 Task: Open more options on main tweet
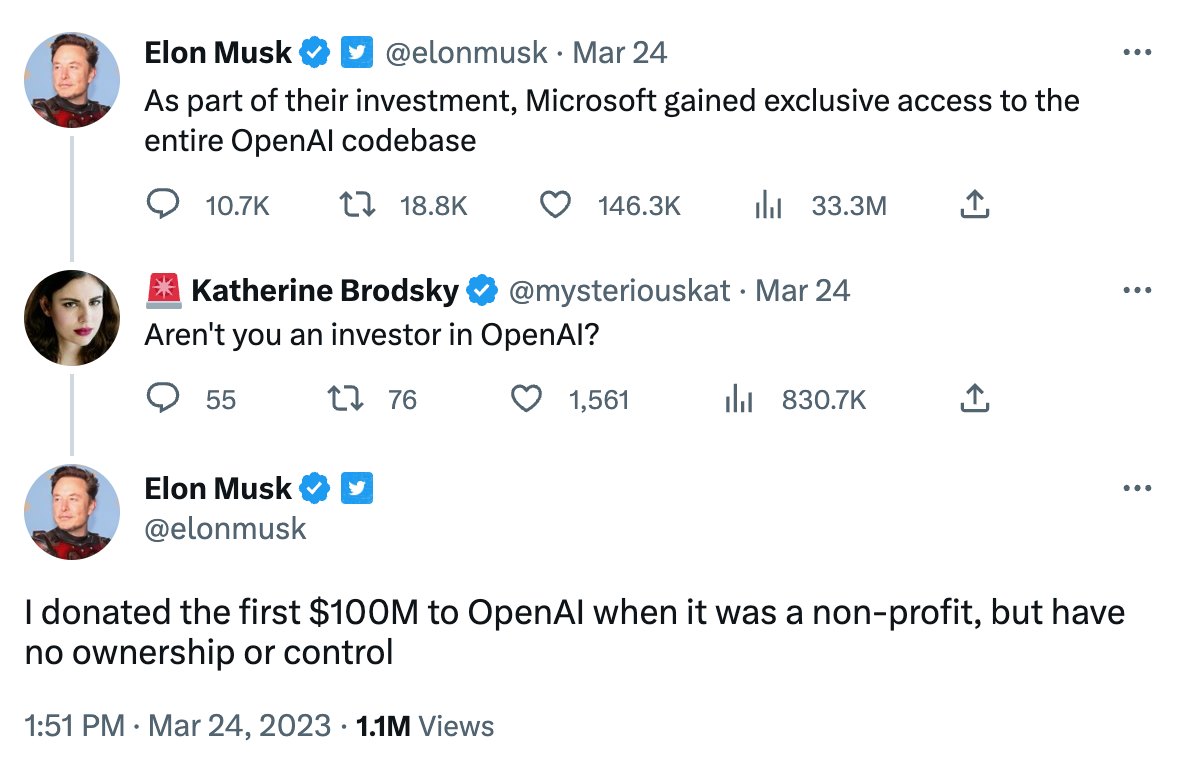pos(1137,489)
